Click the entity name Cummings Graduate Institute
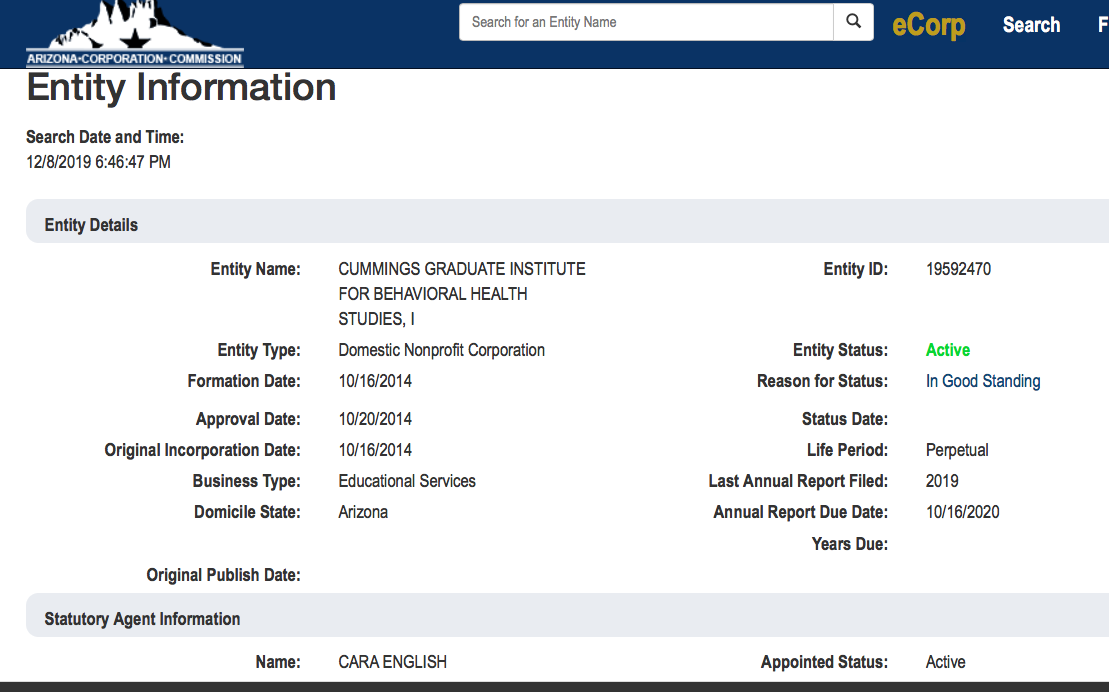Image resolution: width=1109 pixels, height=692 pixels. pyautogui.click(x=461, y=294)
